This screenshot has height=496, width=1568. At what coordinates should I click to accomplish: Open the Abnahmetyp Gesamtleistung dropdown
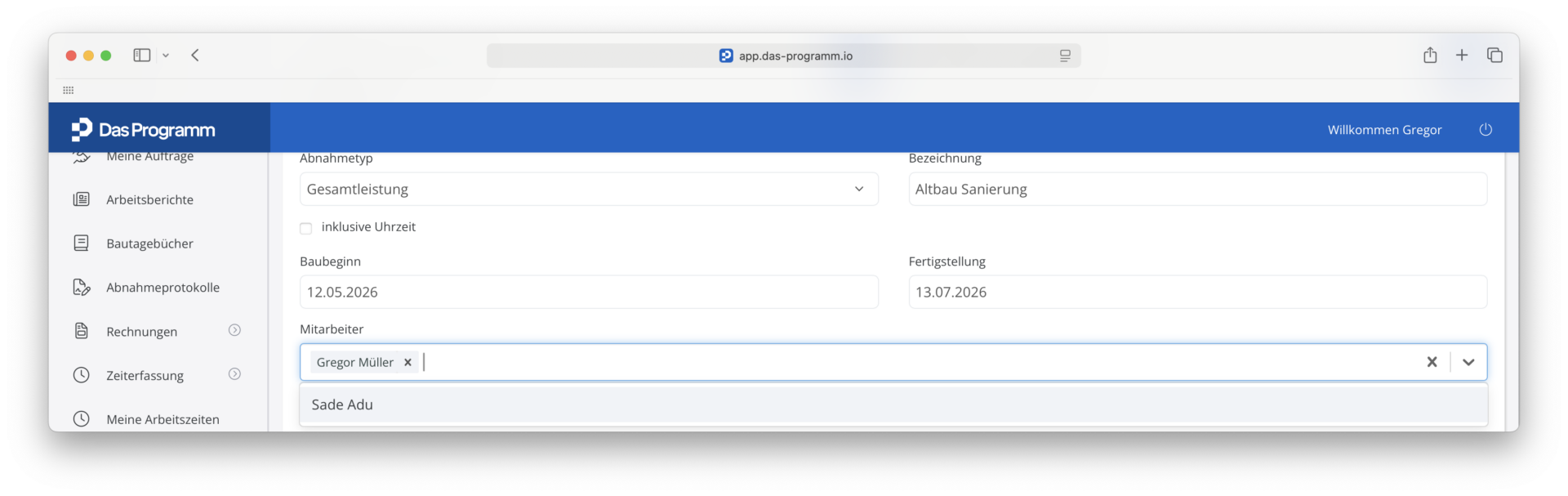(589, 189)
